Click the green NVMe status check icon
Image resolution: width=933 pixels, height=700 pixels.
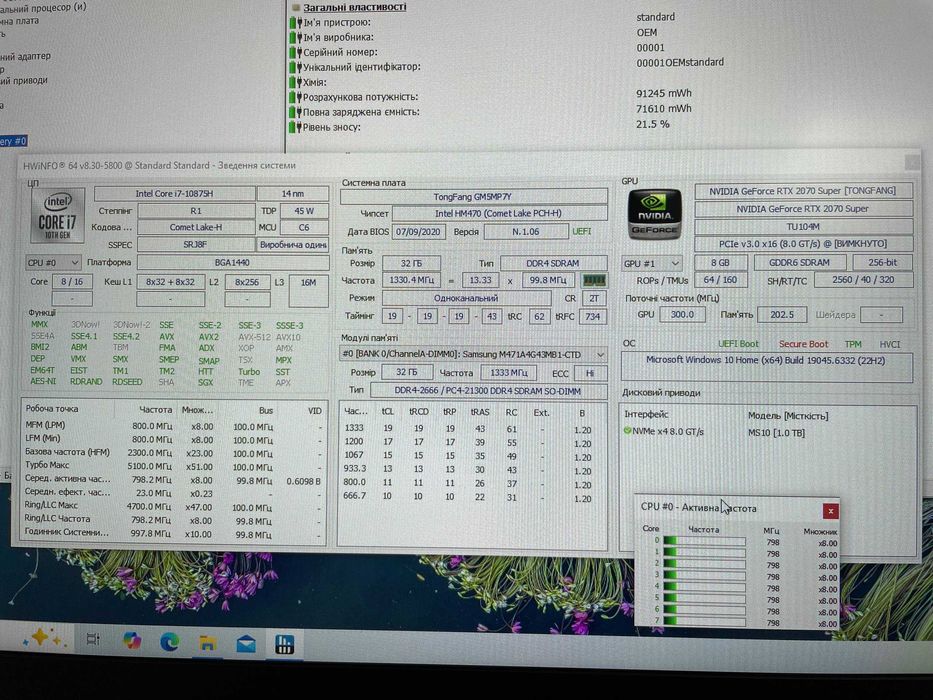(627, 430)
